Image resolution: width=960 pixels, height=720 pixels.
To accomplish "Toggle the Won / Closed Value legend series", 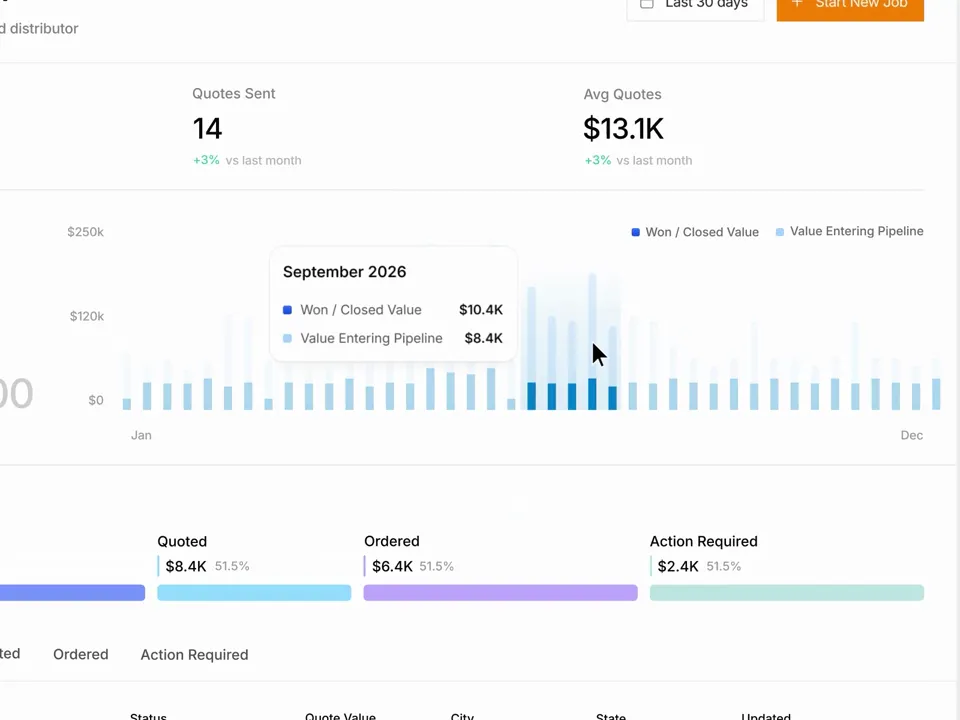I will point(695,232).
